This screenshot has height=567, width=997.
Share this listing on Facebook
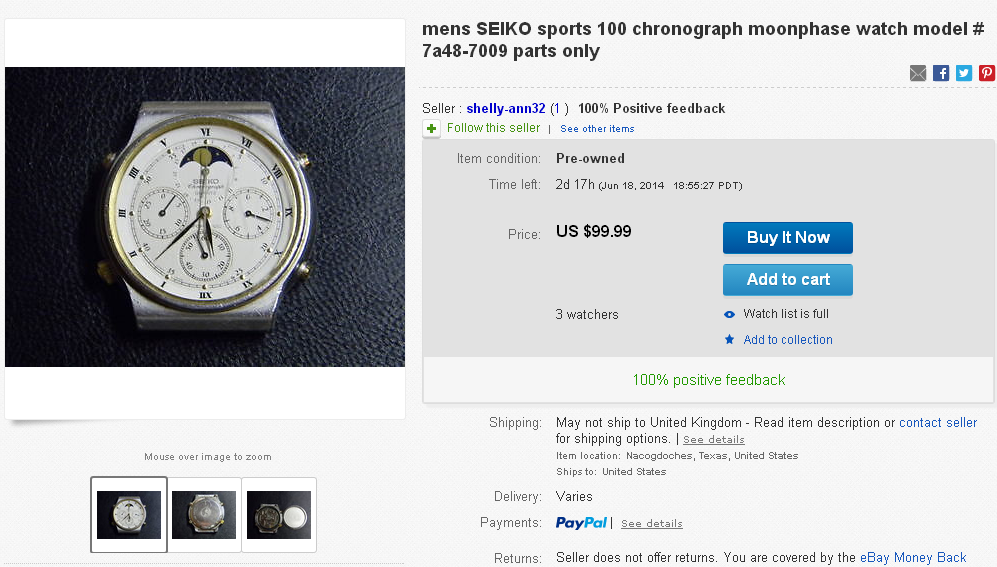click(941, 73)
